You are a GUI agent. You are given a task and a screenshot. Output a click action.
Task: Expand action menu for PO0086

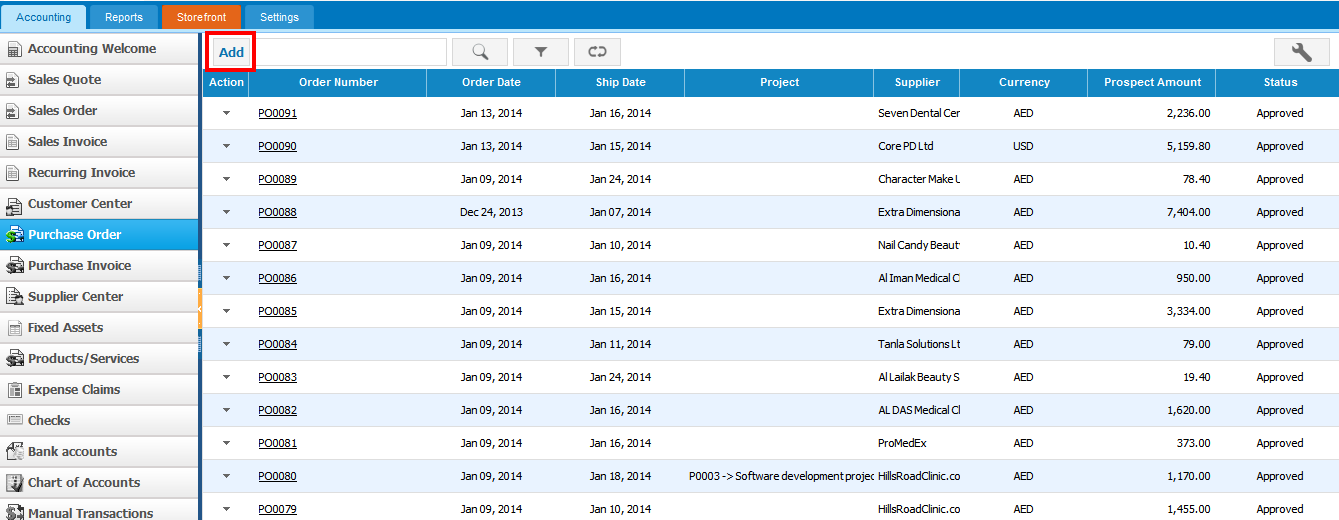click(226, 278)
